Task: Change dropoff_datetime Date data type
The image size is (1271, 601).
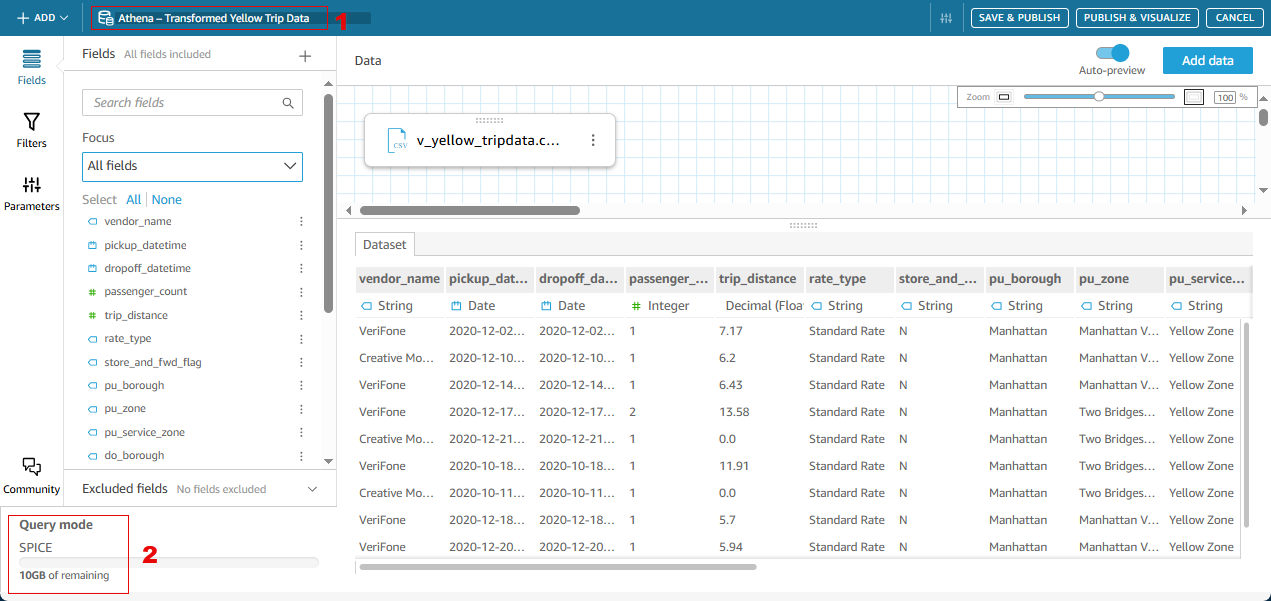Action: pos(562,306)
